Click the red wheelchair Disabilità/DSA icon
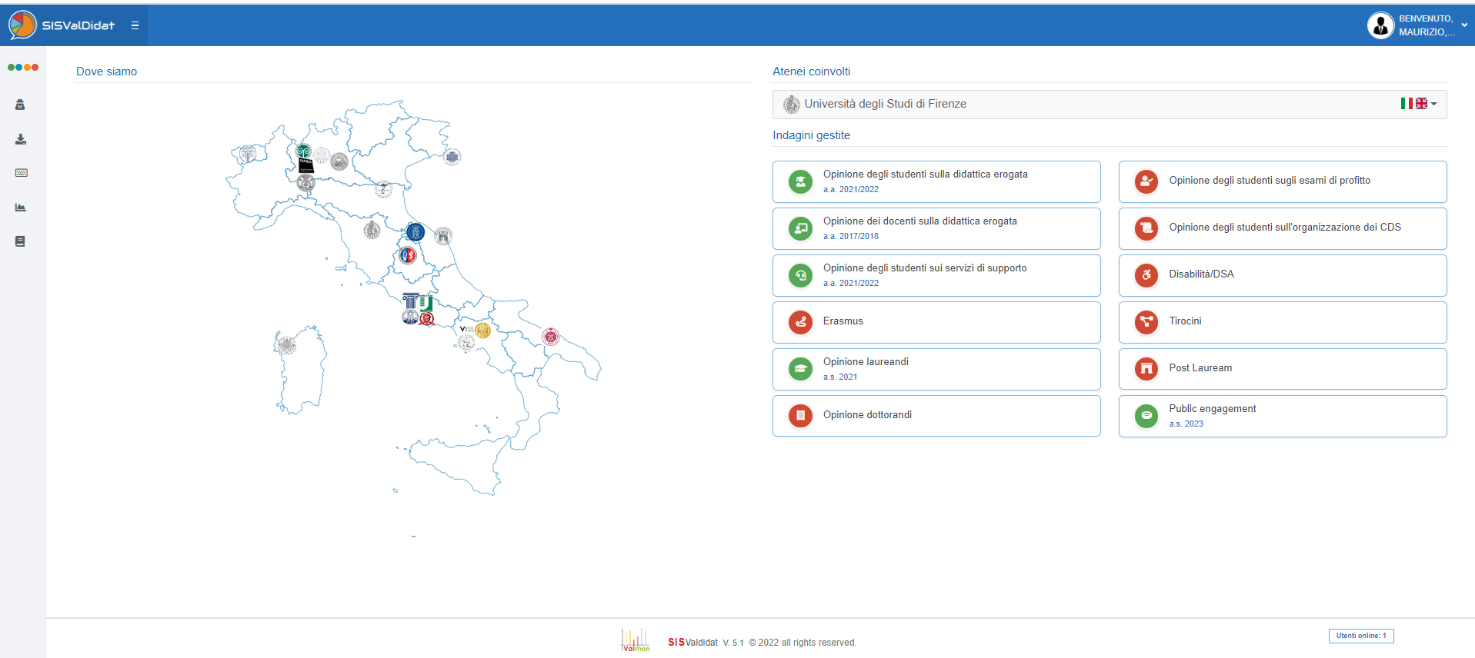The height and width of the screenshot is (658, 1475). tap(1146, 275)
